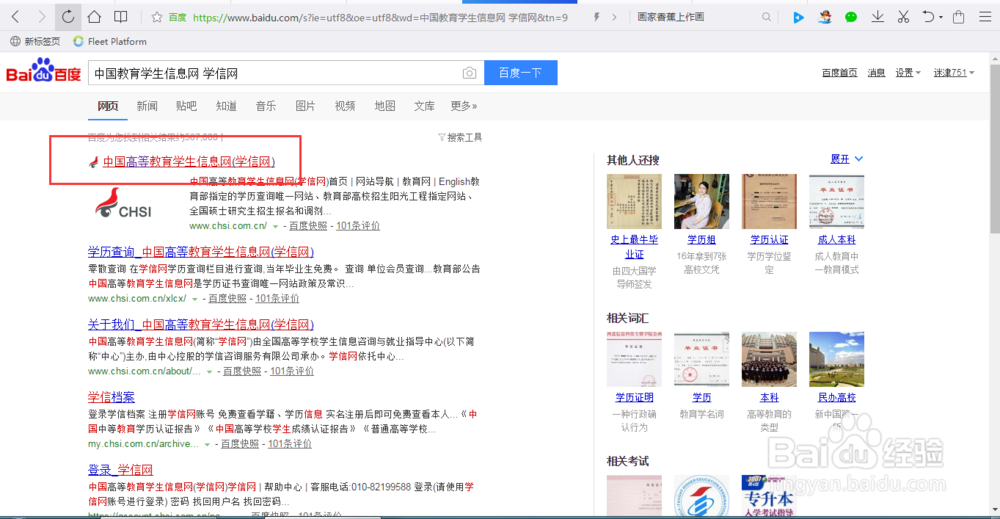Click the Baidu logo

[x=43, y=71]
